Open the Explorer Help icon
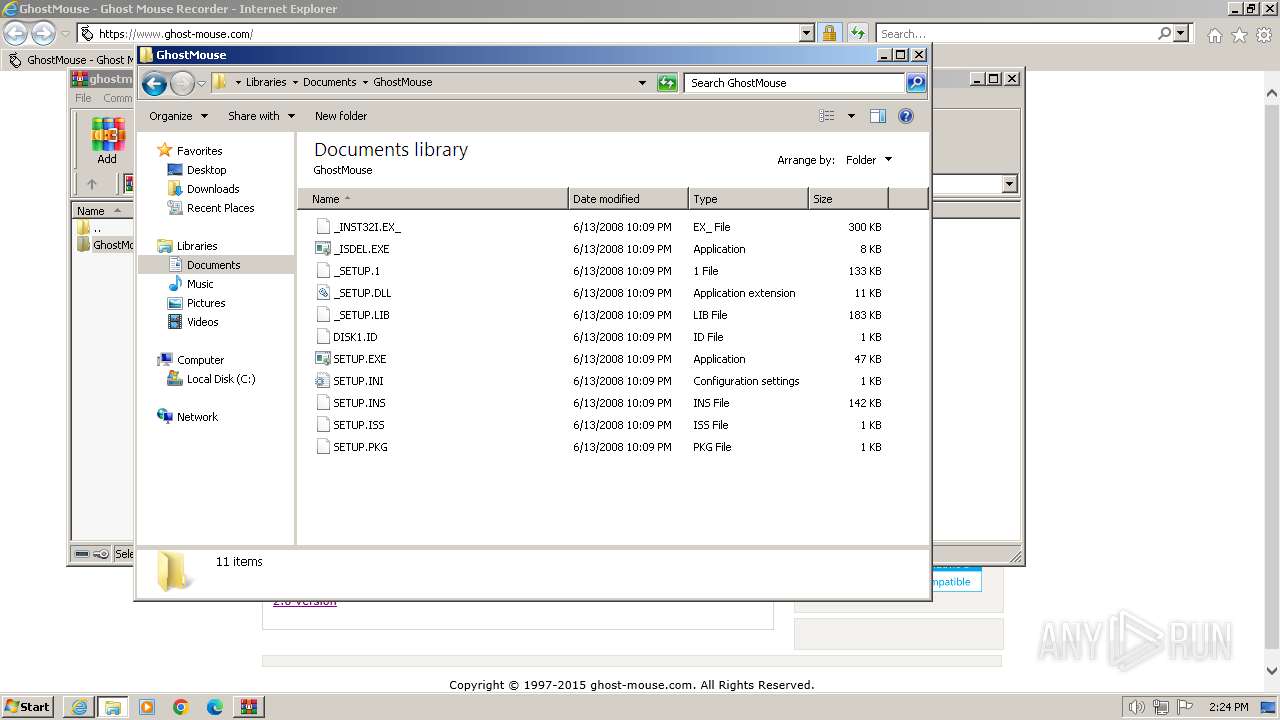This screenshot has width=1280, height=720. (906, 116)
